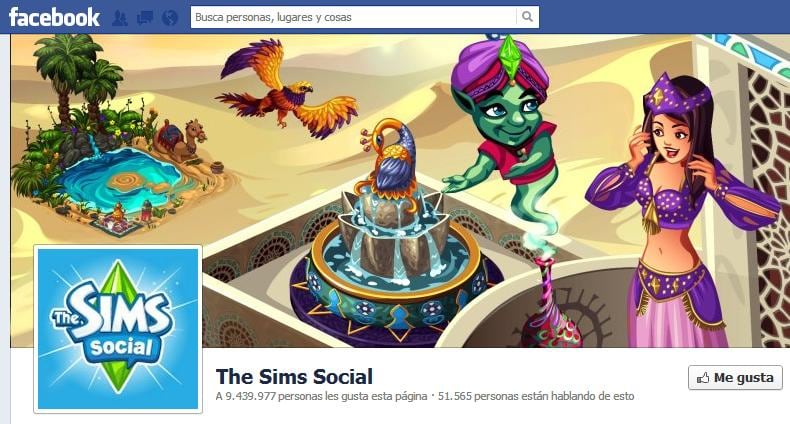
Task: Click the camel beside the oasis
Action: coord(180,139)
